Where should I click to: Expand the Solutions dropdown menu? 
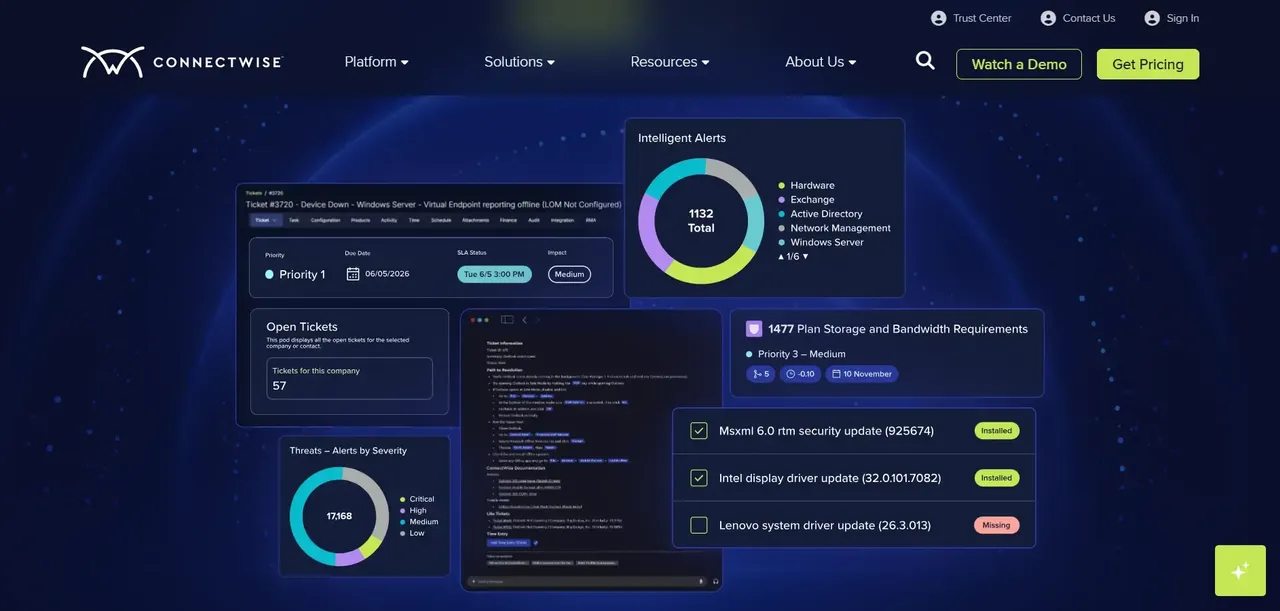[x=520, y=62]
